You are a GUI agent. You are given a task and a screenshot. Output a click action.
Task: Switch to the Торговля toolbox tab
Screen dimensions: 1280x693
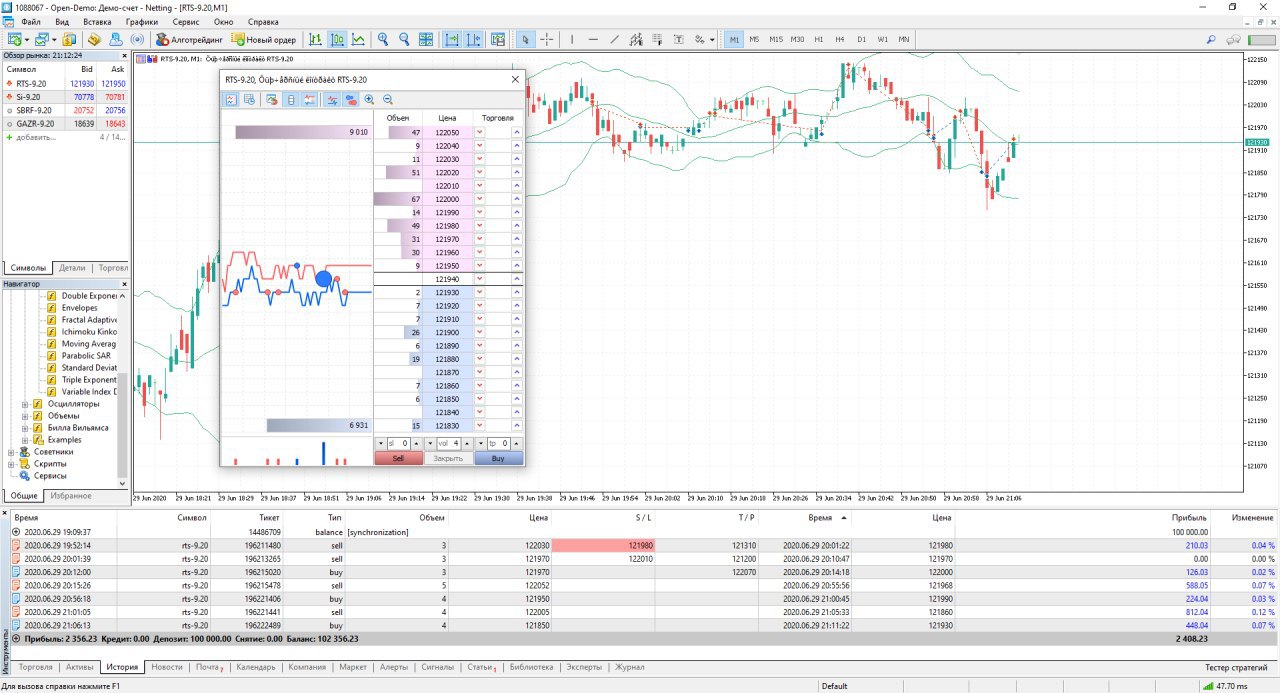coord(36,667)
